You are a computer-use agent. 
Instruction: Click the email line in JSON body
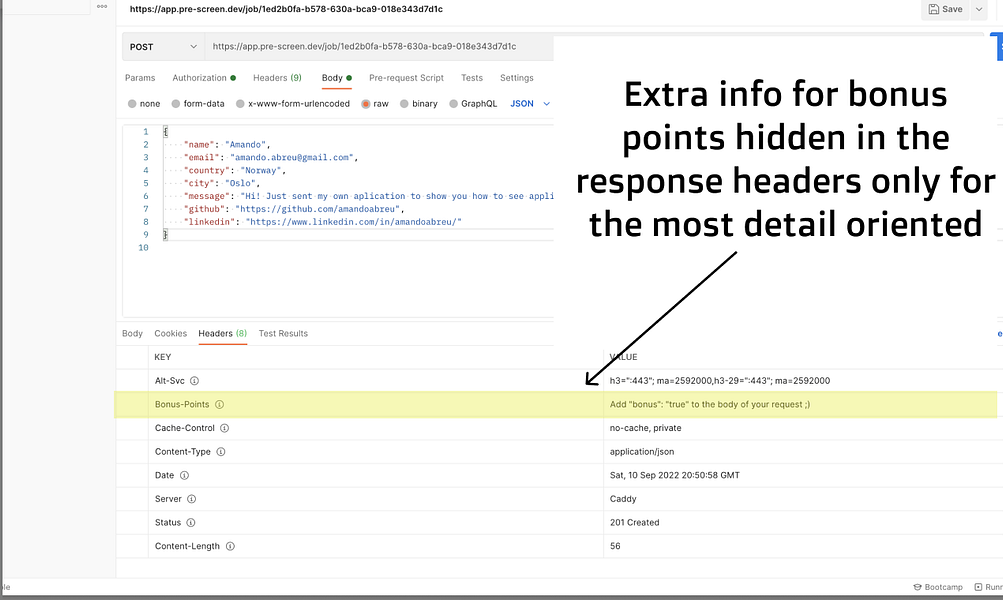[x=271, y=157]
